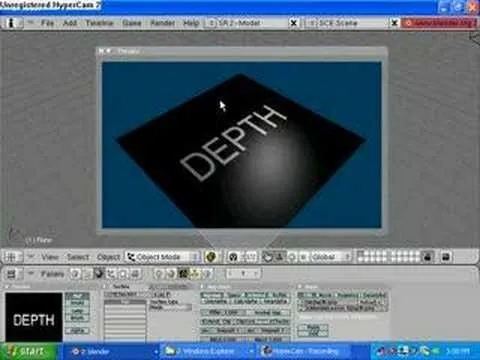Click the Shading context sphere icon
Image resolution: width=480 pixels, height=360 pixels.
tap(99, 274)
